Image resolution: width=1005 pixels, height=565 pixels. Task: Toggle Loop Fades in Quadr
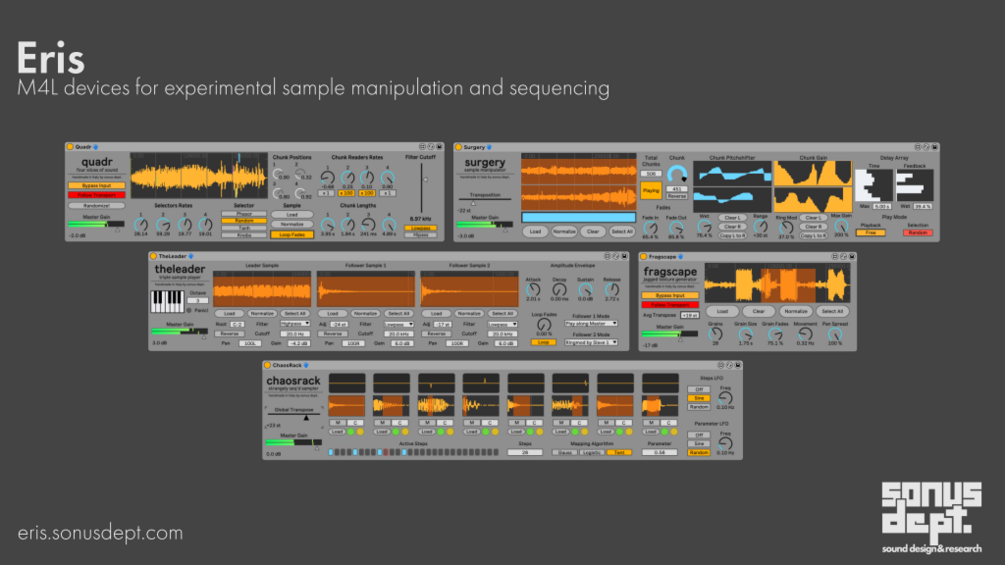coord(292,235)
